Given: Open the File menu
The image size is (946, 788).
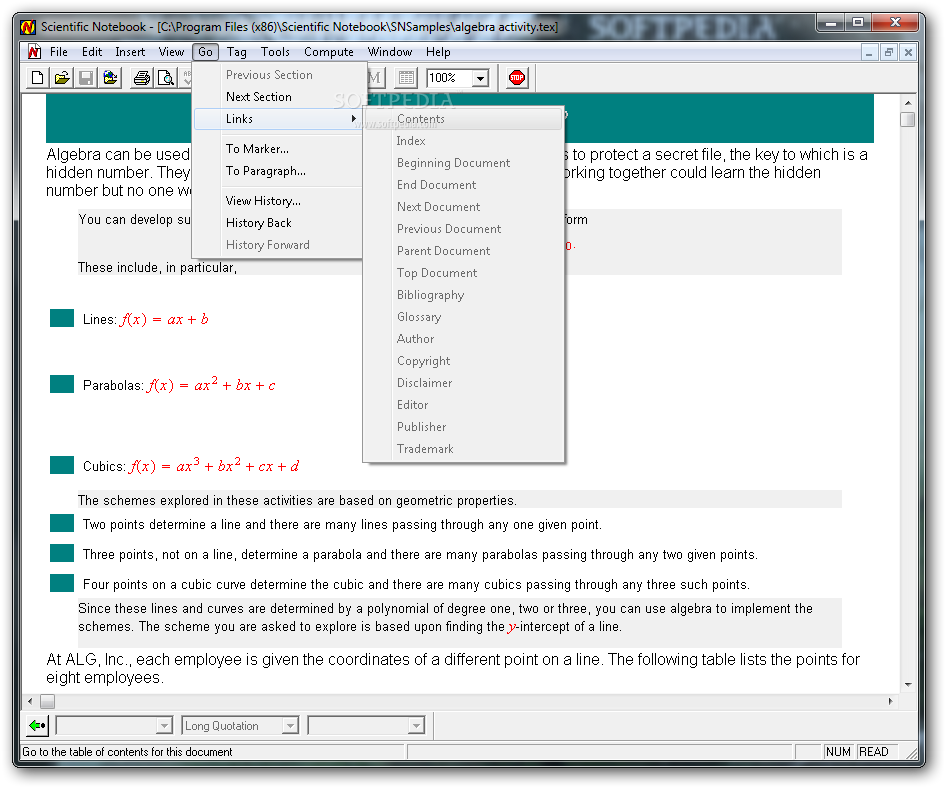Looking at the screenshot, I should tap(59, 52).
